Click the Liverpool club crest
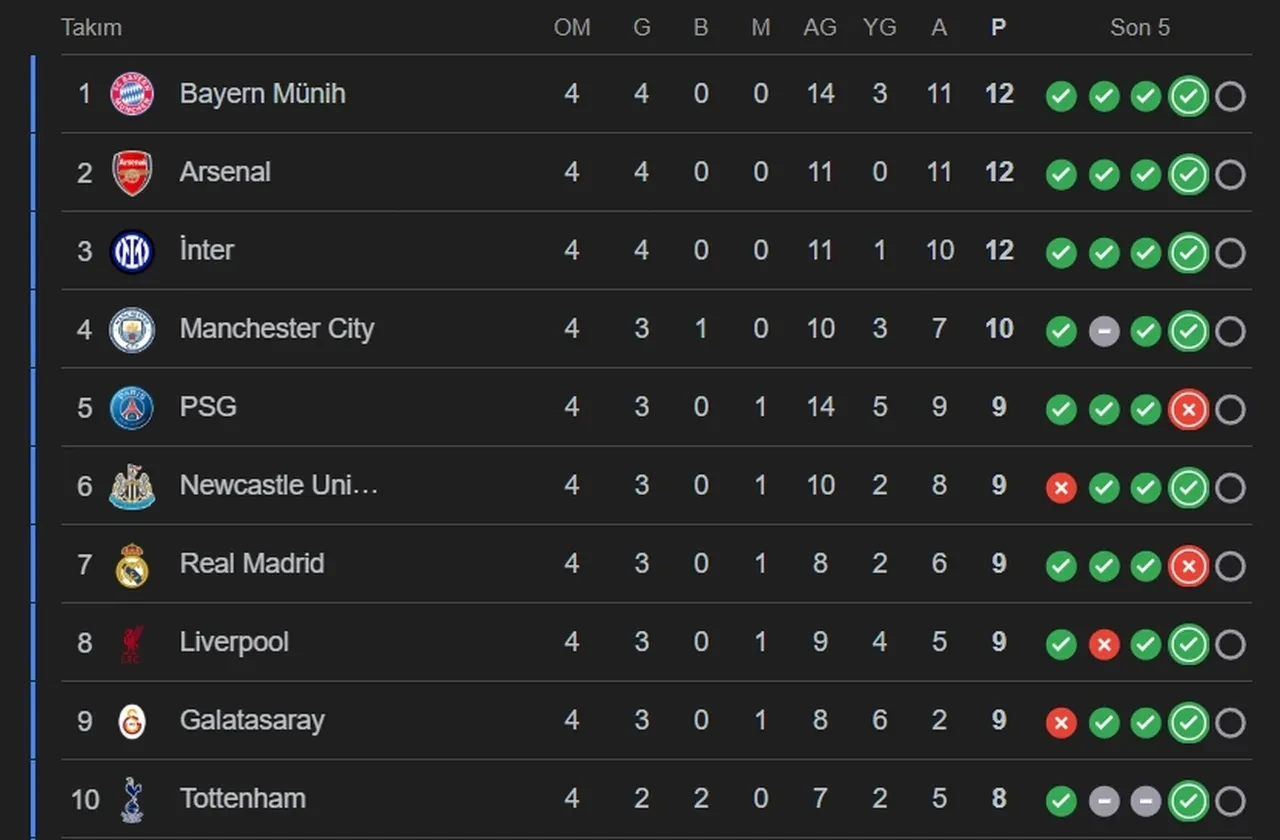Screen dimensions: 1280x840 pos(132,643)
